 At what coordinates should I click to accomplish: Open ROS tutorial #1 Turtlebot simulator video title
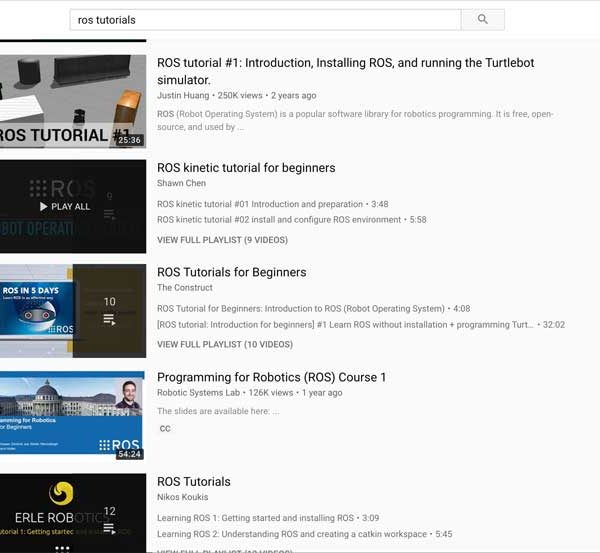[346, 71]
